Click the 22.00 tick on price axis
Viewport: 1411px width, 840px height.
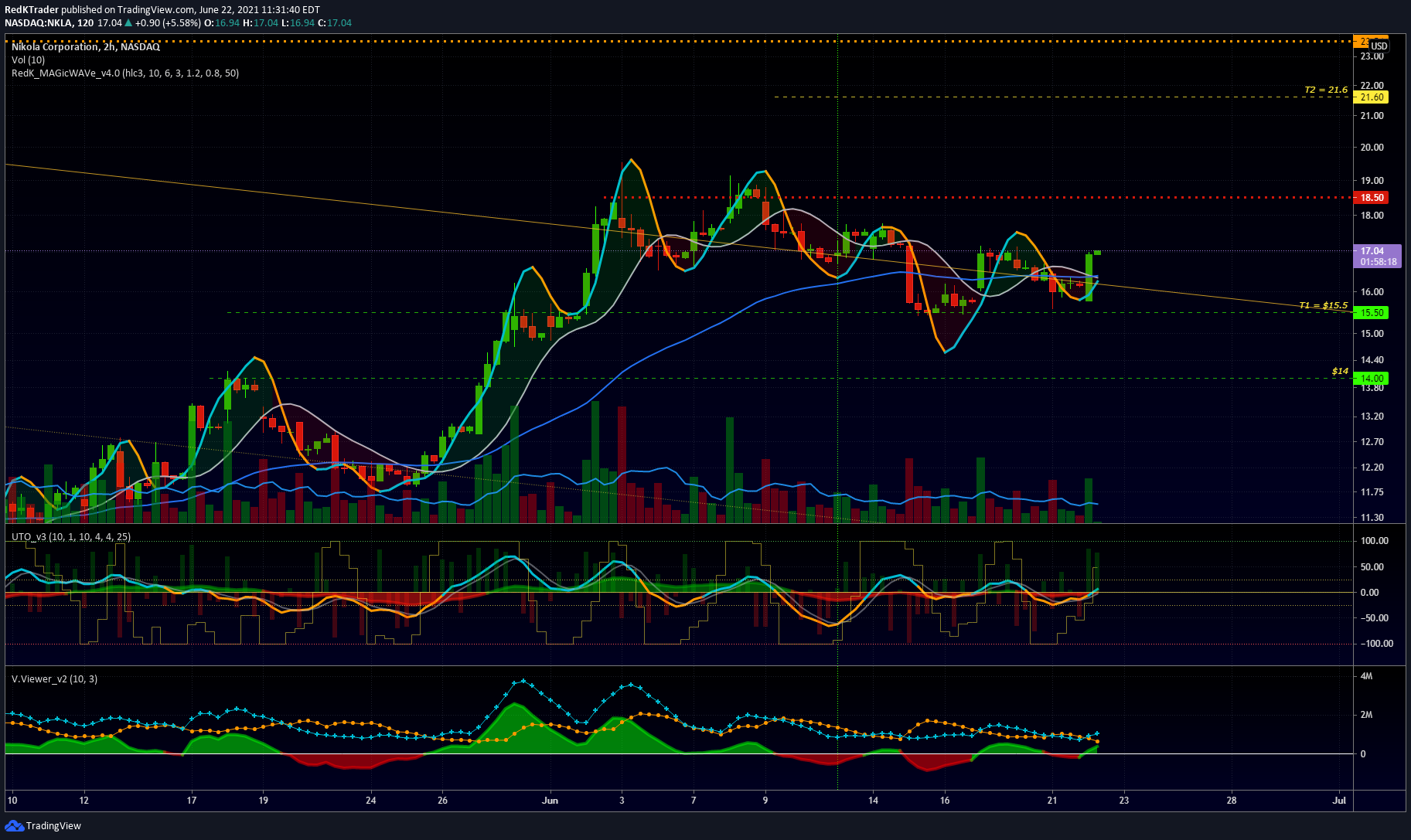coord(1372,86)
